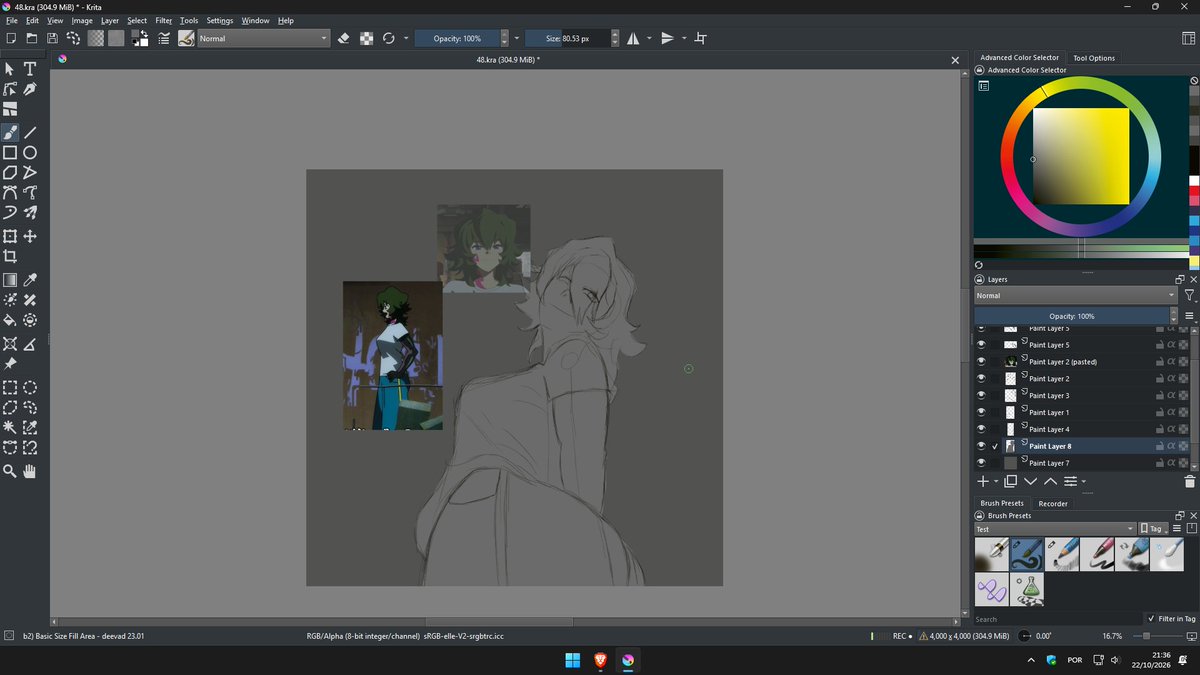Expand the vertical mirror options arrow
This screenshot has height=675, width=1200.
click(x=684, y=38)
